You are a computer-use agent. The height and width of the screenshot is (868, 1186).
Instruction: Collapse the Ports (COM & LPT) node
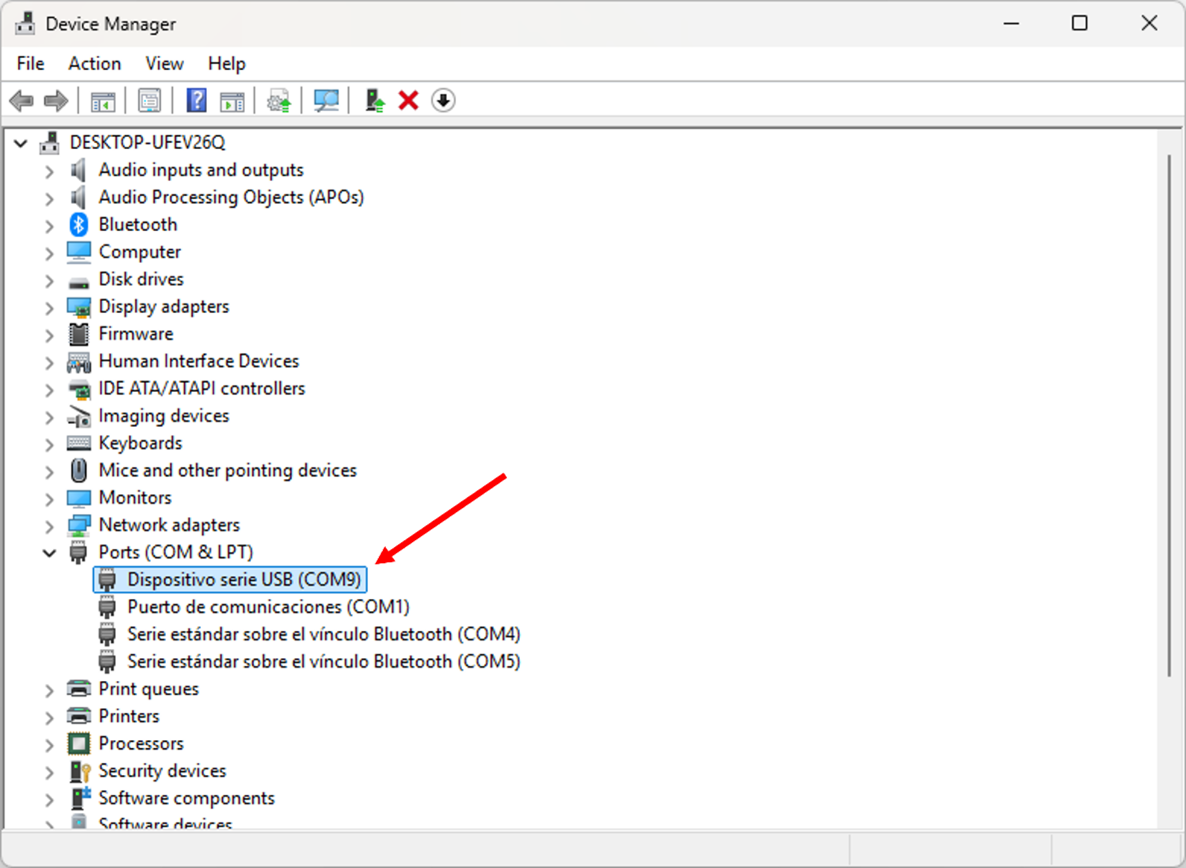click(49, 553)
